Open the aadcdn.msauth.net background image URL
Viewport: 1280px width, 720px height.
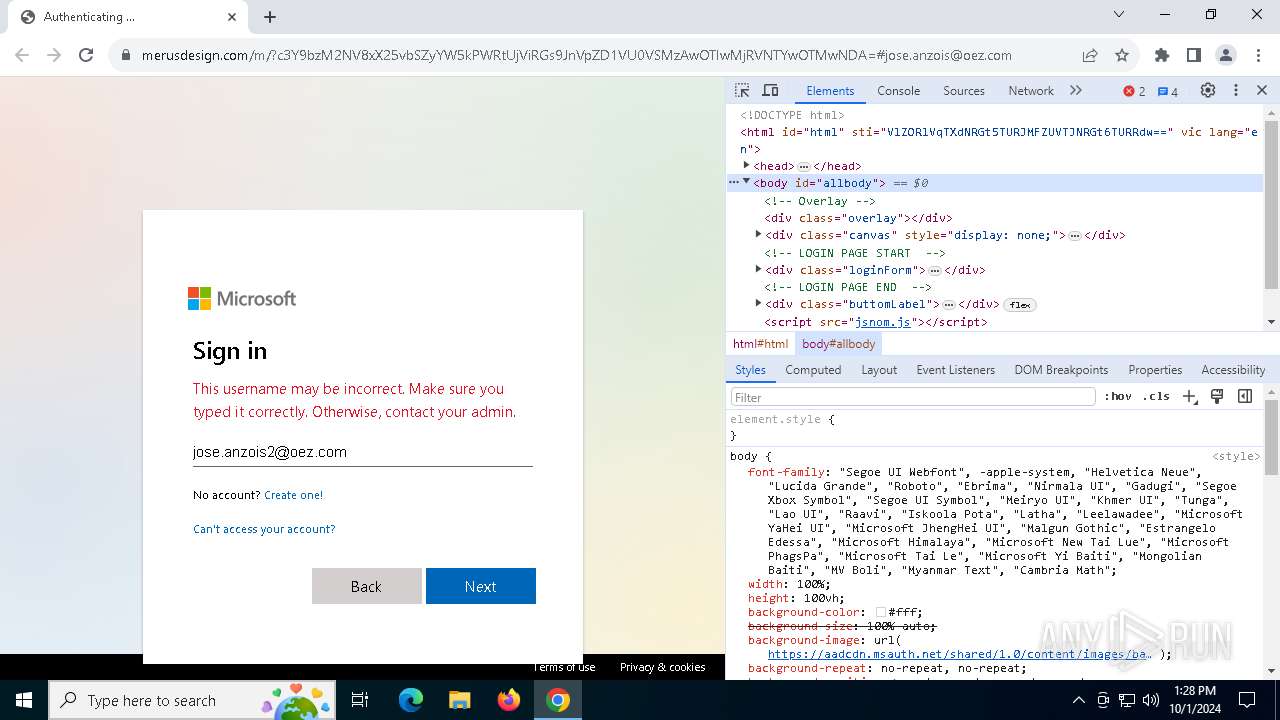click(x=960, y=654)
